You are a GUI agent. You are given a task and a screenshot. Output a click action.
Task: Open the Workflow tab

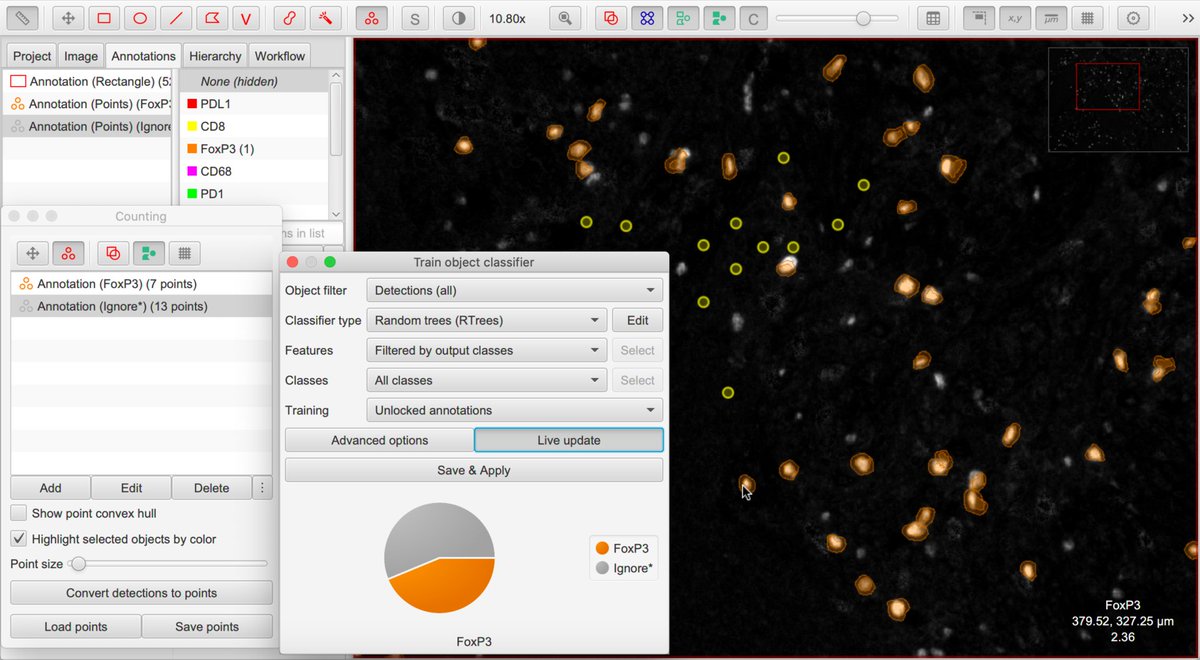[279, 55]
